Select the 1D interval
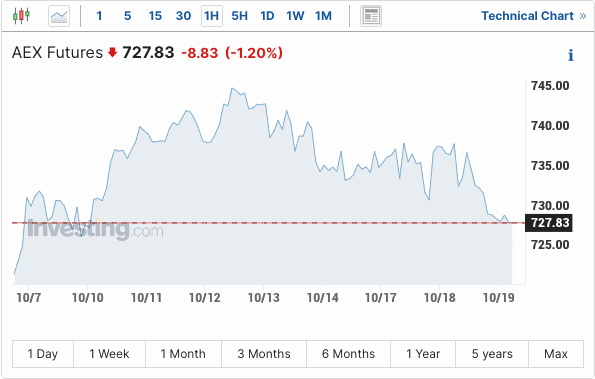 (267, 16)
